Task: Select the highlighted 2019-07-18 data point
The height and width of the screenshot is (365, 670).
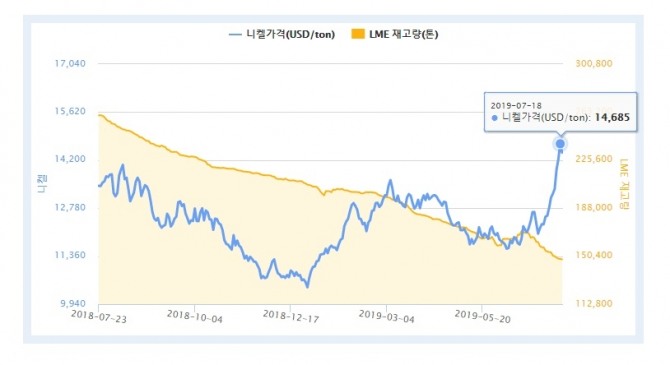Action: tap(560, 144)
